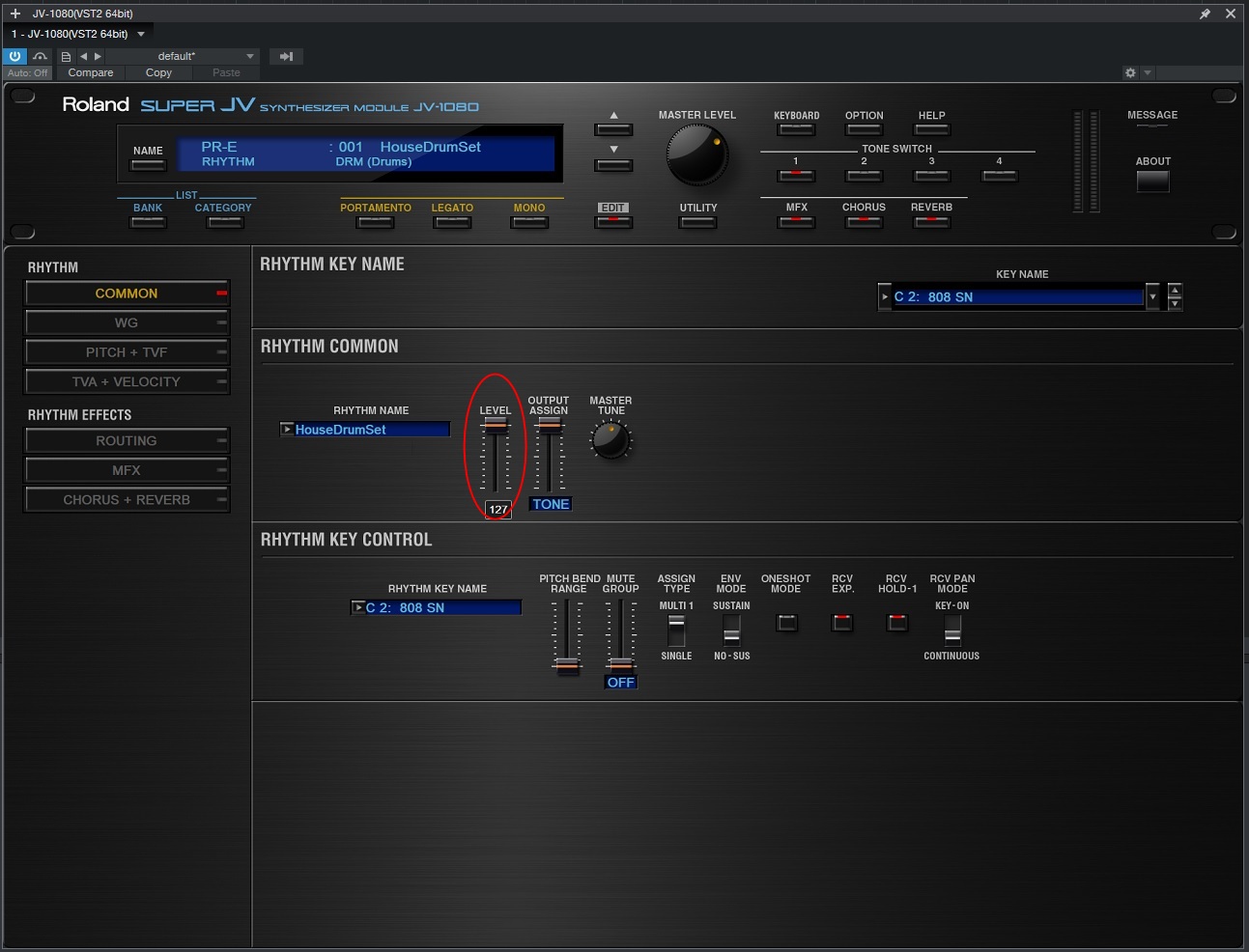
Task: Click the next preset arrow icon
Action: pos(98,56)
